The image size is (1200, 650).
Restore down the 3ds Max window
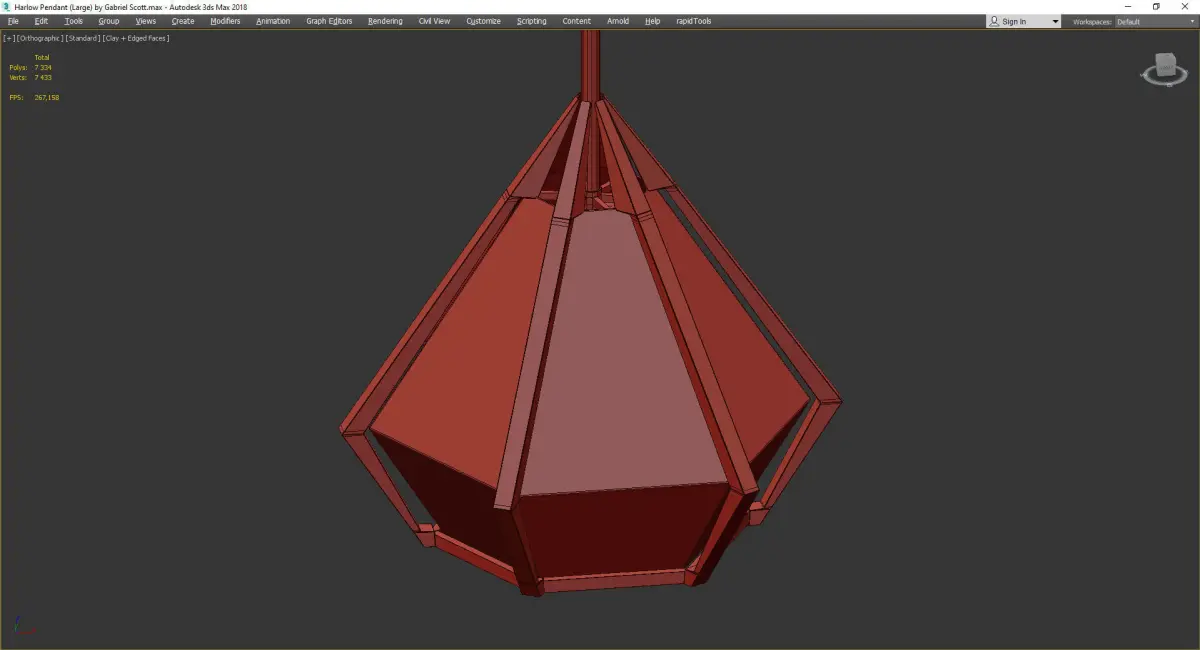coord(1156,6)
